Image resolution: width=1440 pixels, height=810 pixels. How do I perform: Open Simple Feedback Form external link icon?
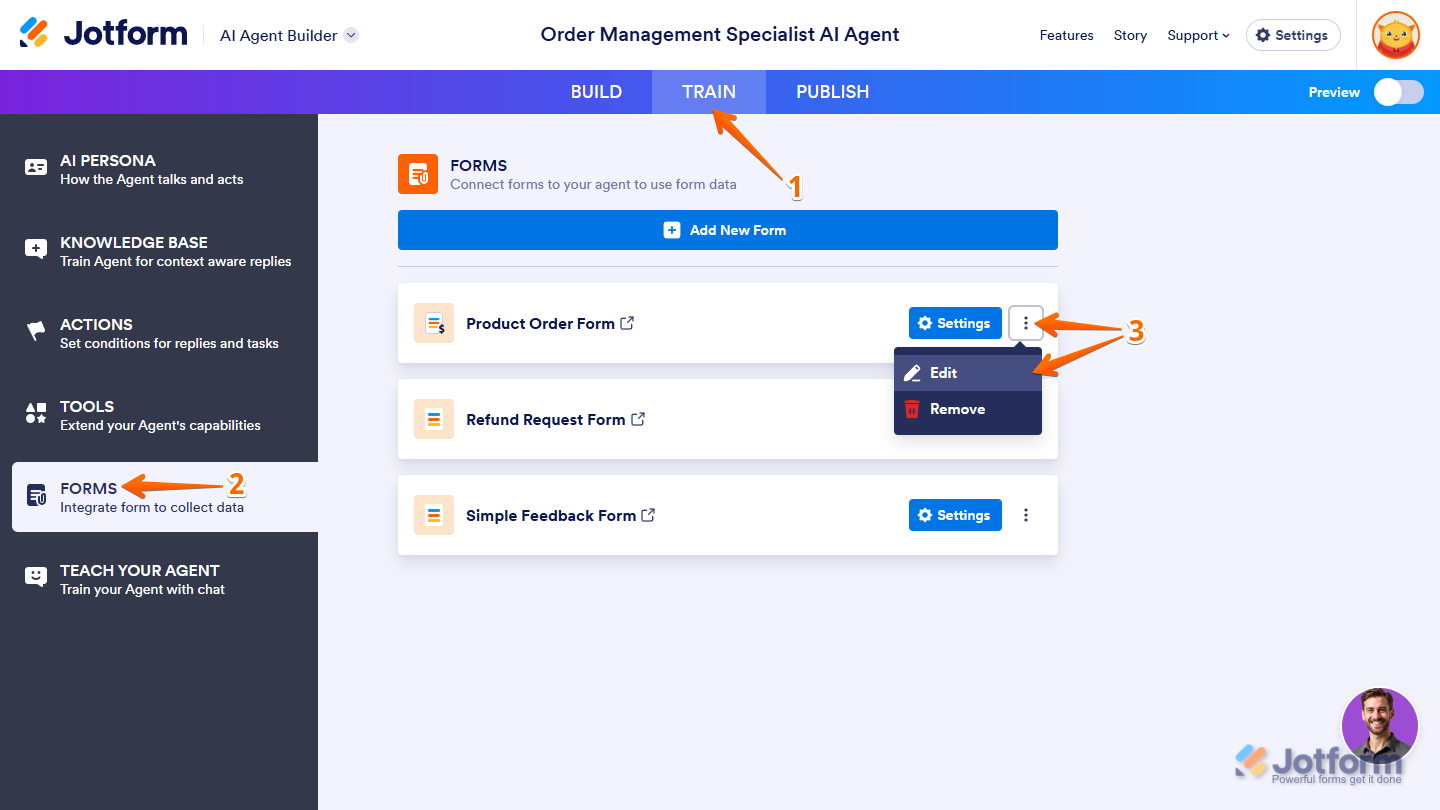point(648,515)
